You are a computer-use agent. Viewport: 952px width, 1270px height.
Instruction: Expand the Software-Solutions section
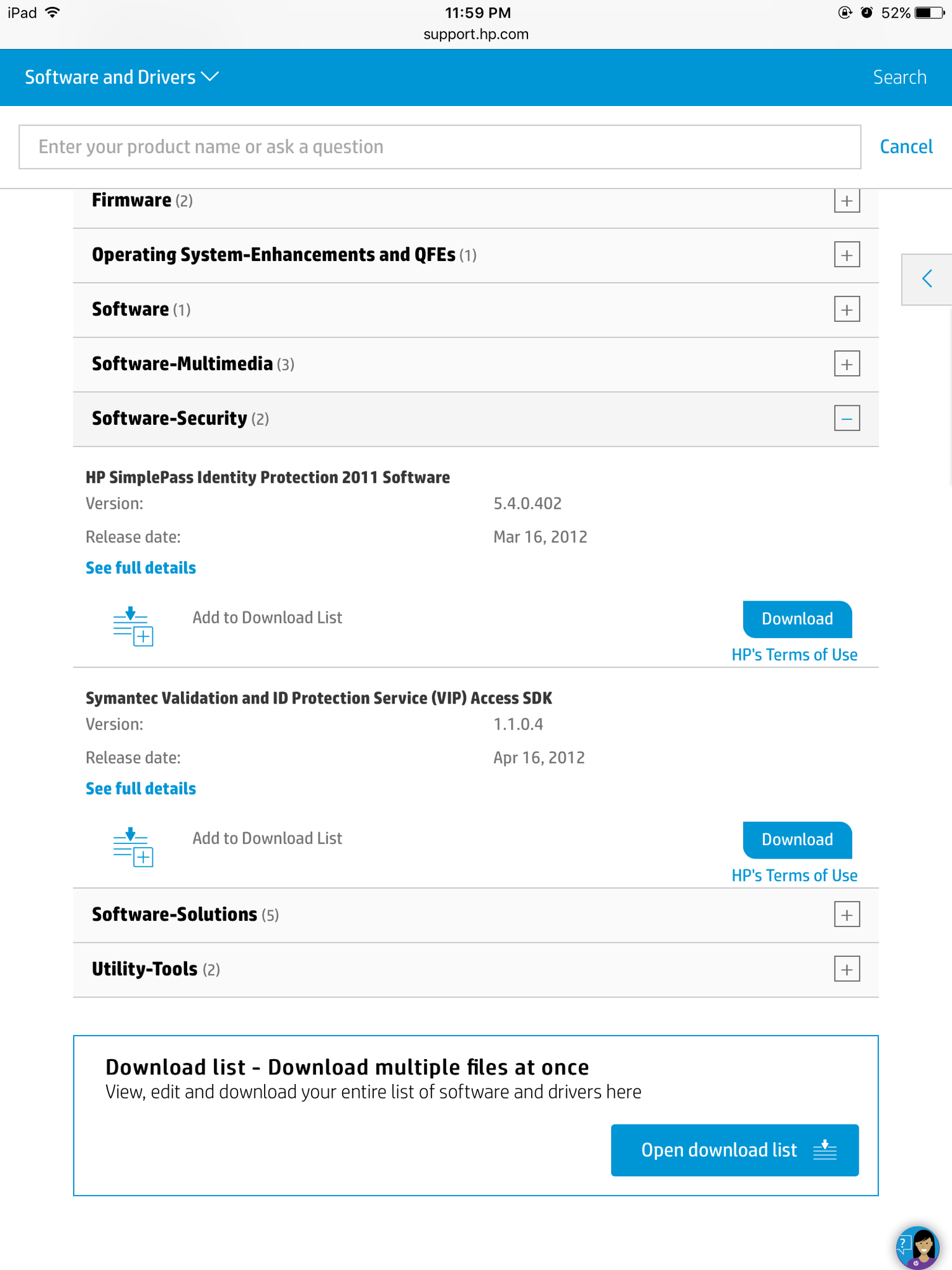pos(846,914)
